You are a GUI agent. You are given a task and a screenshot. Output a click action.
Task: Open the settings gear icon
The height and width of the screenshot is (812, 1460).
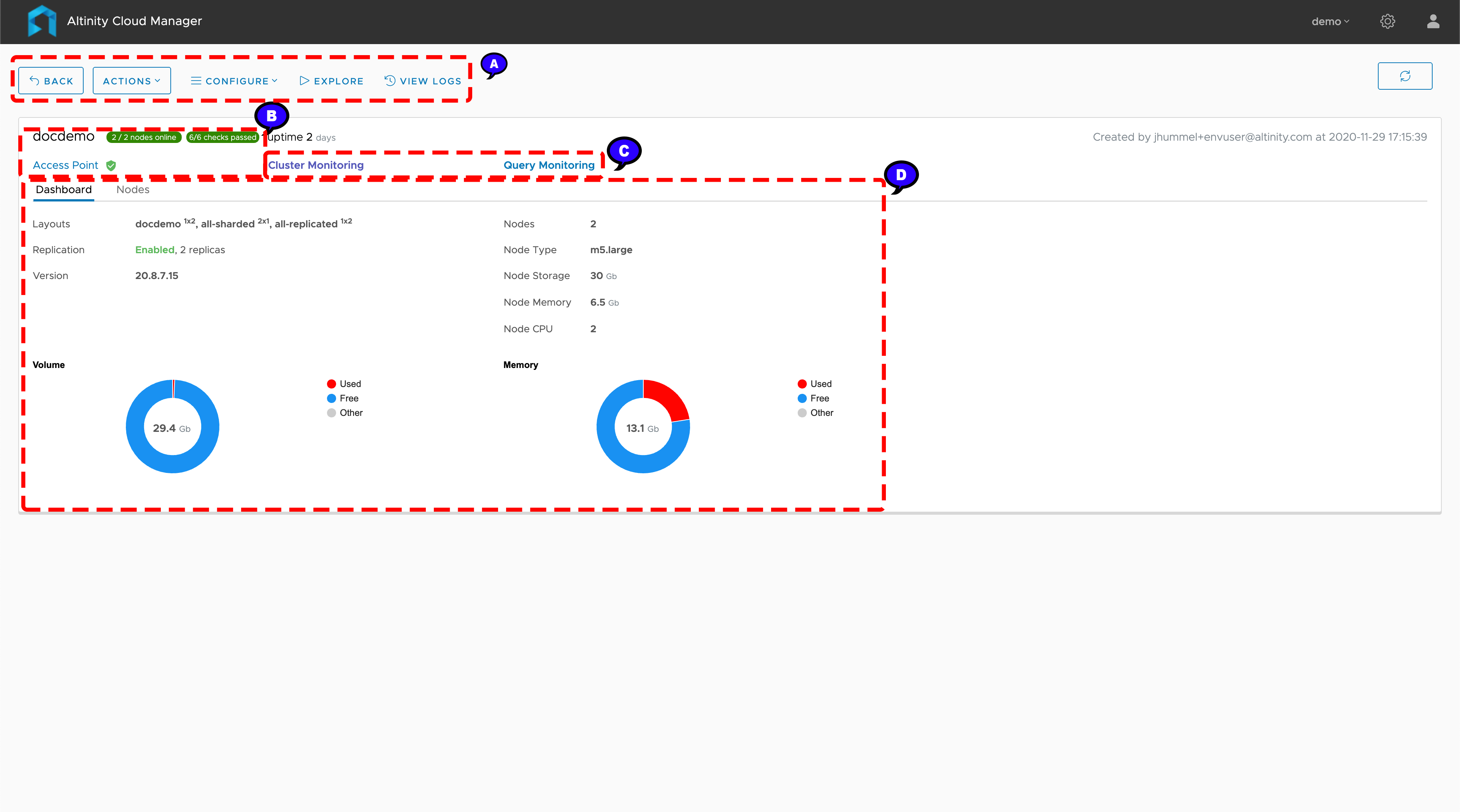pyautogui.click(x=1387, y=22)
